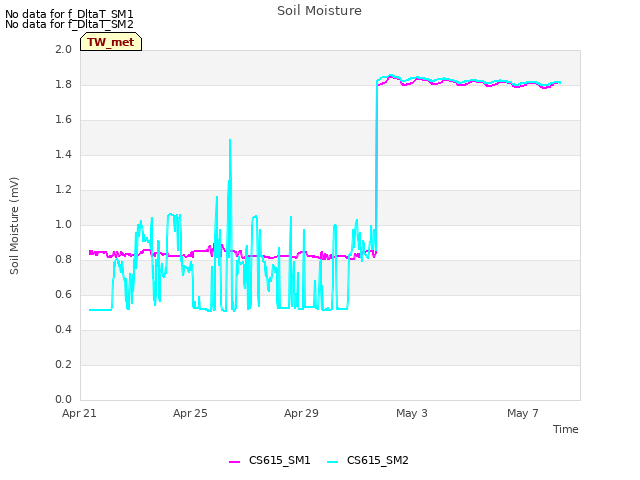Click the 1.8 y-axis tick label
The height and width of the screenshot is (480, 640).
pos(63,84)
